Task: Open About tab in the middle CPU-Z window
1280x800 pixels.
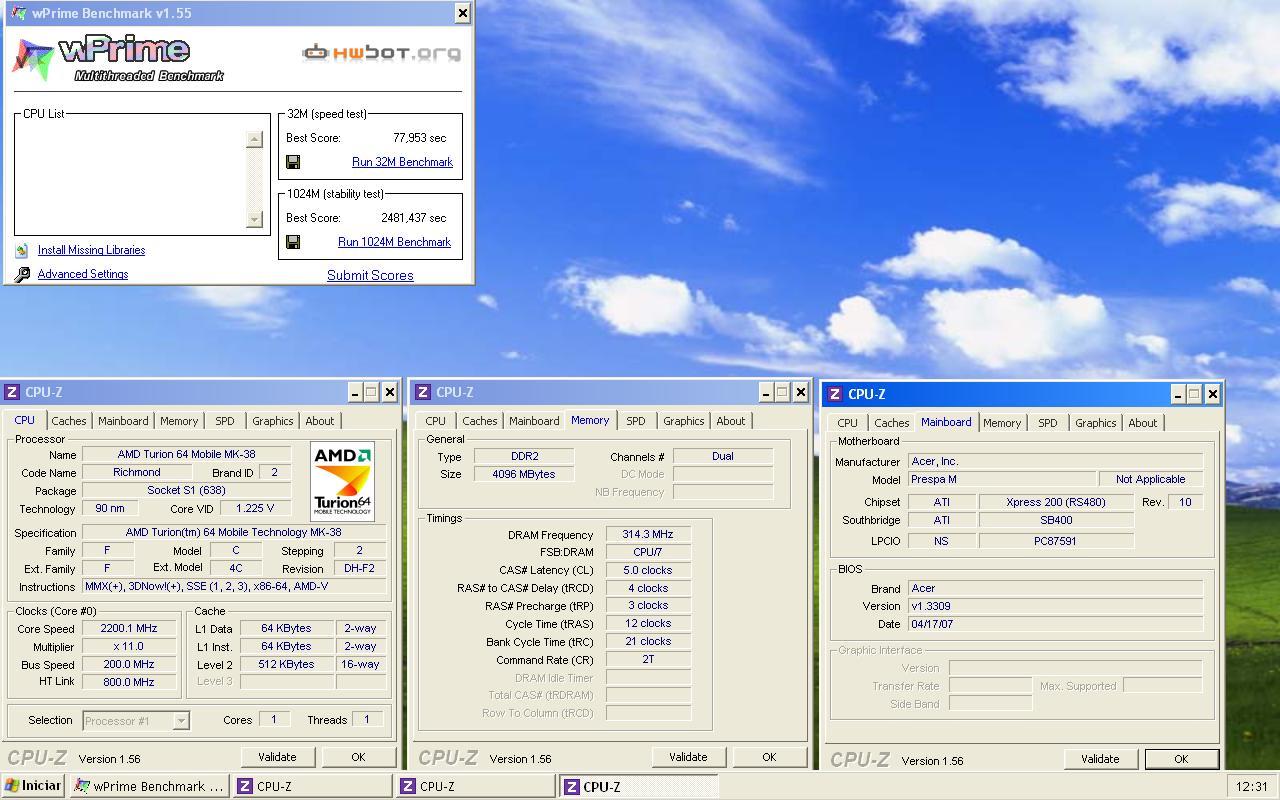Action: tap(731, 421)
